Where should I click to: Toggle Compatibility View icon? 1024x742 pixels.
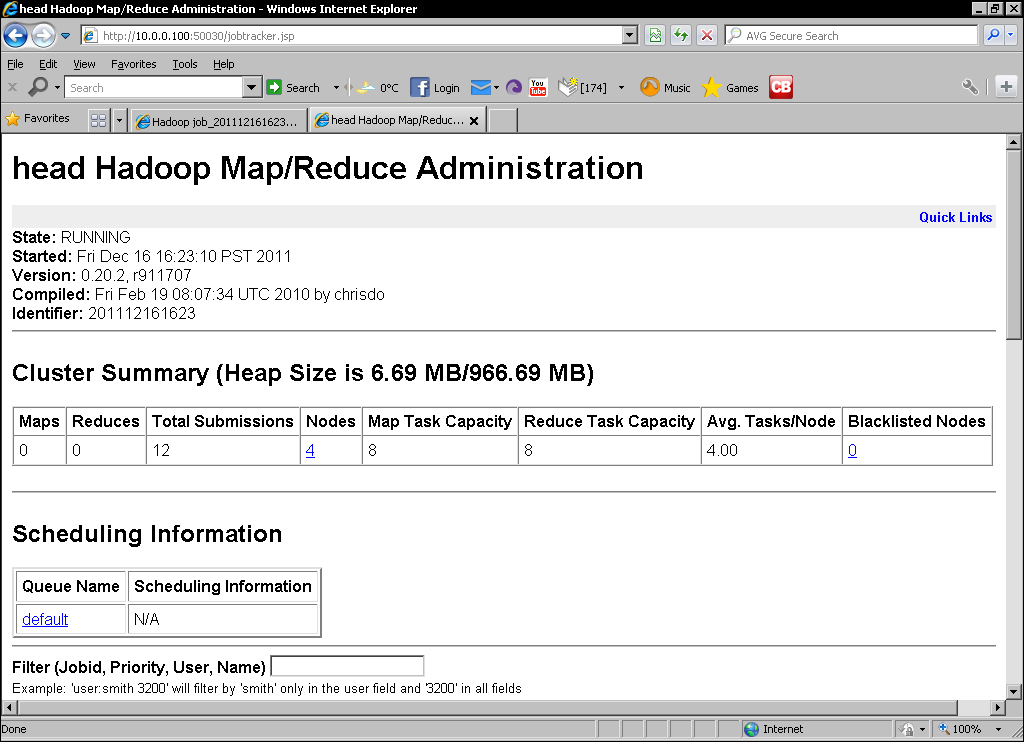(655, 35)
